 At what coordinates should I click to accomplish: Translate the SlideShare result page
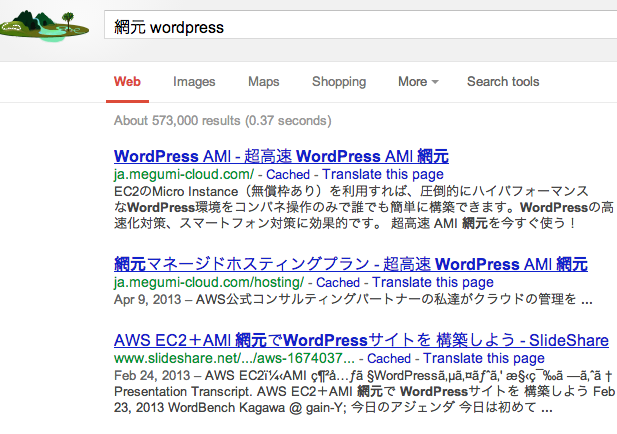tap(484, 358)
